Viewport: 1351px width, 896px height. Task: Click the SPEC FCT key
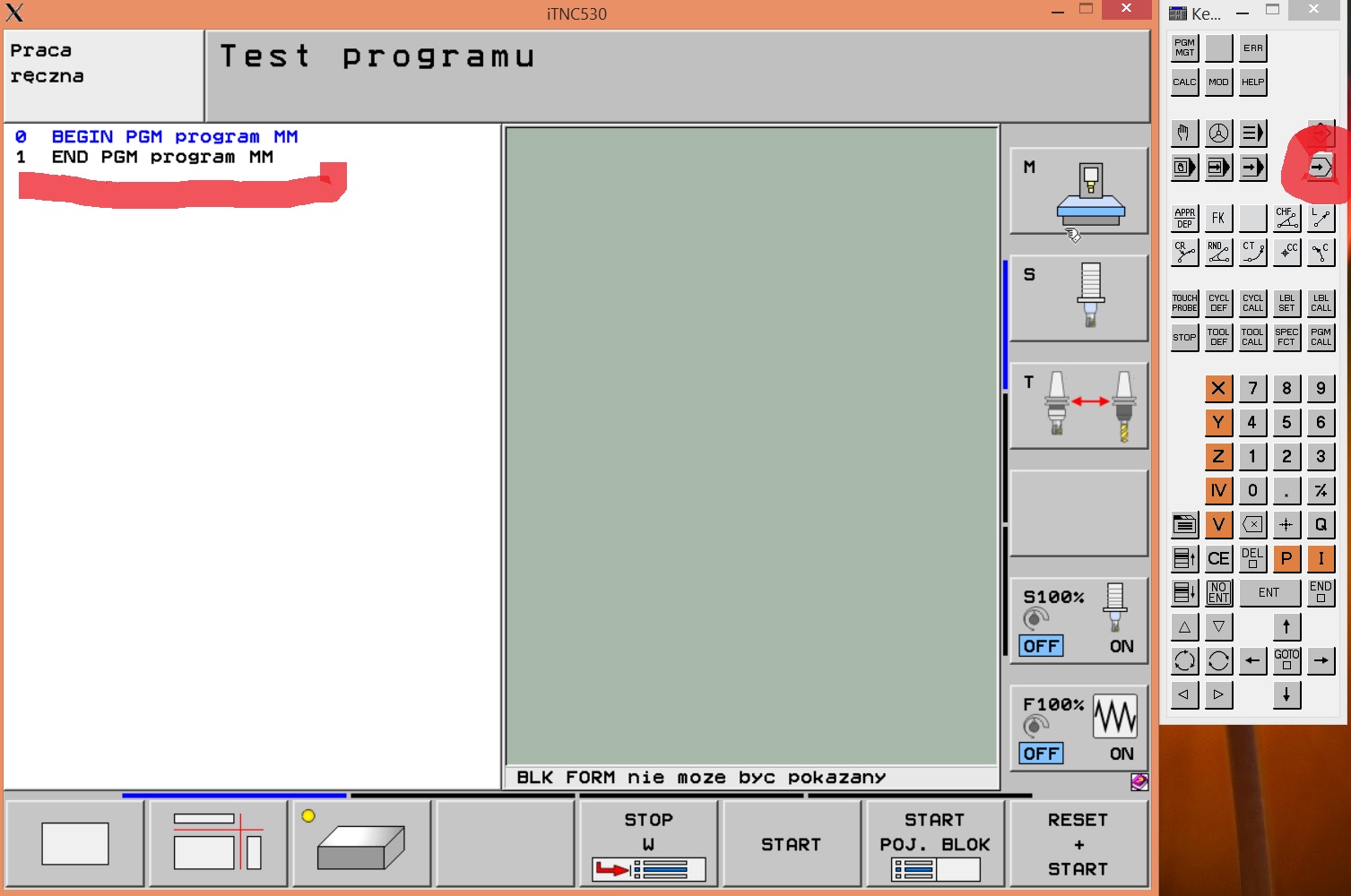coord(1286,337)
